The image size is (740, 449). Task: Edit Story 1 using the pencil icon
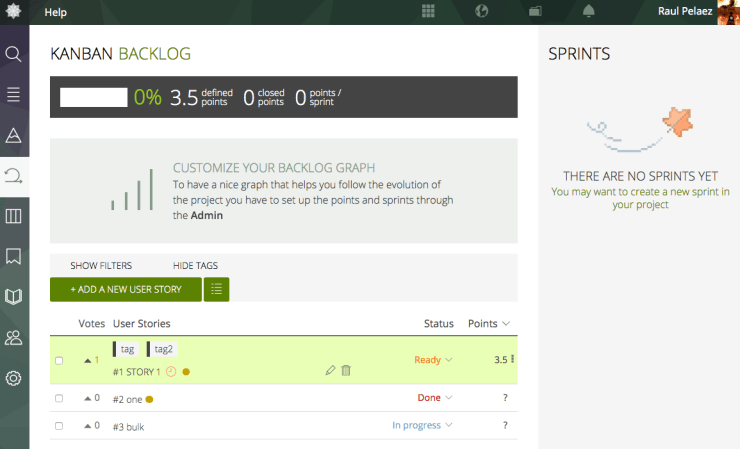pos(331,371)
